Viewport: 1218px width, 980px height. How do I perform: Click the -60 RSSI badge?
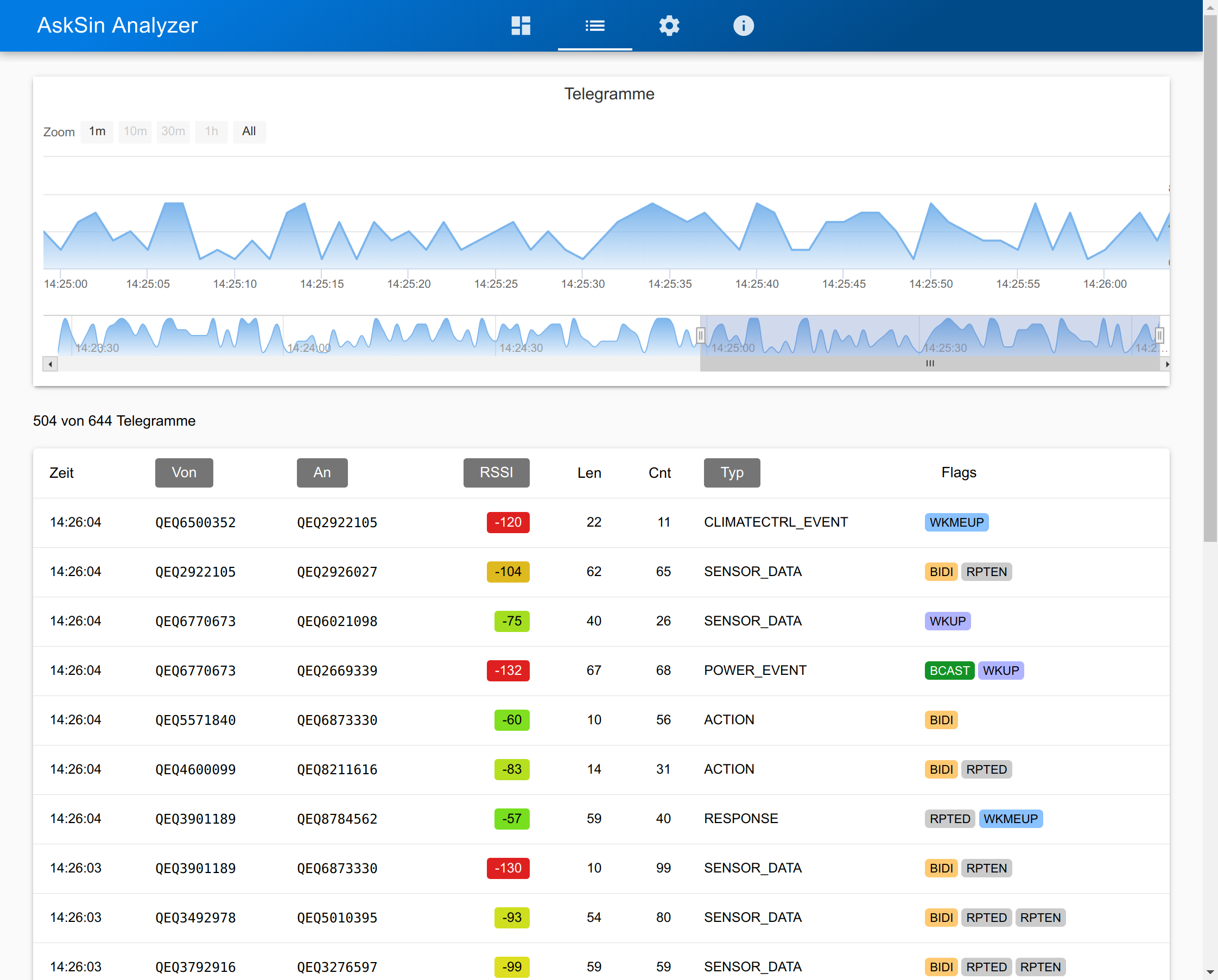[x=512, y=720]
